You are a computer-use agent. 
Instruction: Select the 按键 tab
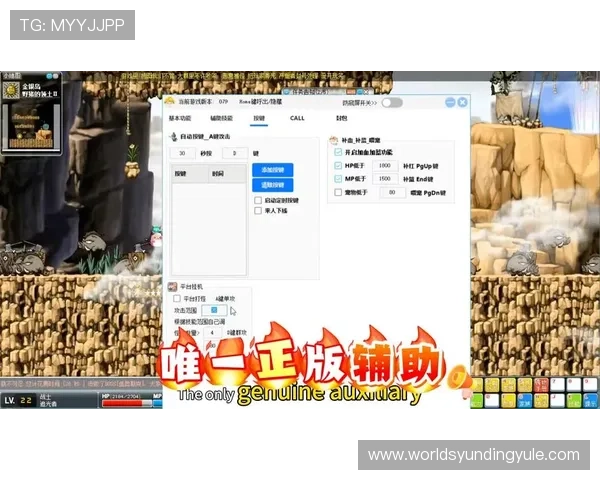coord(259,118)
